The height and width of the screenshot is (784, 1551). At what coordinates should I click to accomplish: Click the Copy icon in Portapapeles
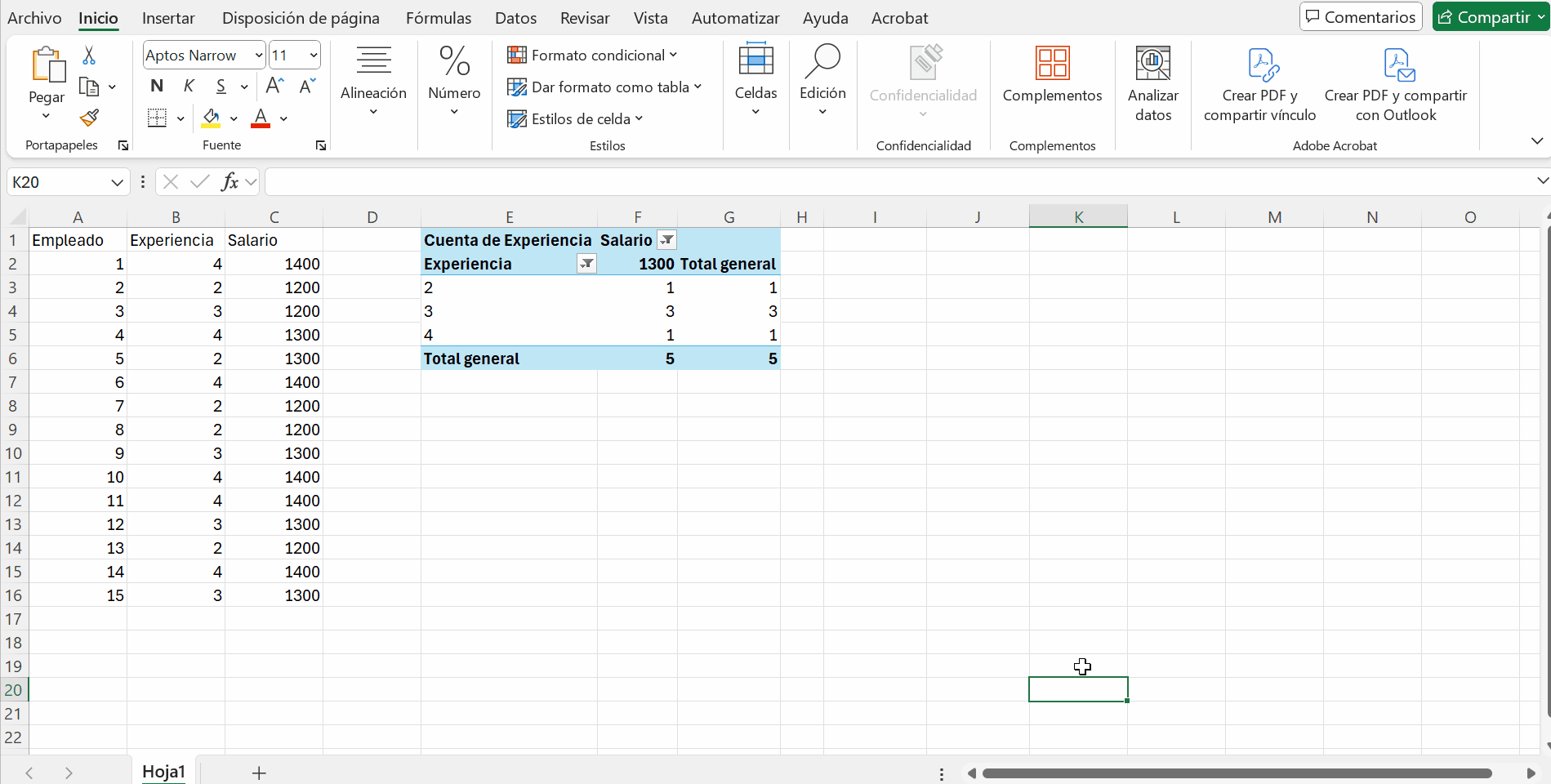click(88, 87)
